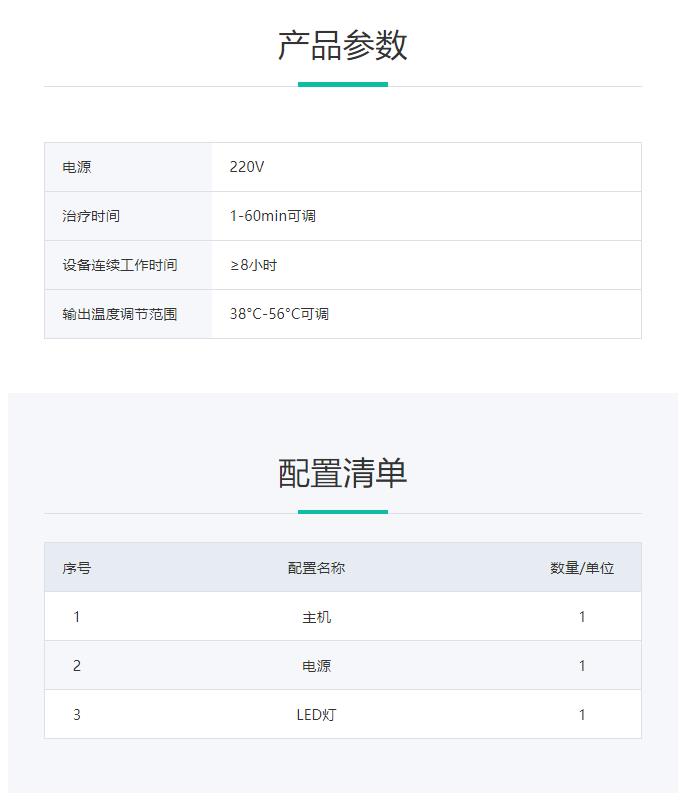Click the green underline below 配置清单
The height and width of the screenshot is (800, 684).
coord(342,511)
